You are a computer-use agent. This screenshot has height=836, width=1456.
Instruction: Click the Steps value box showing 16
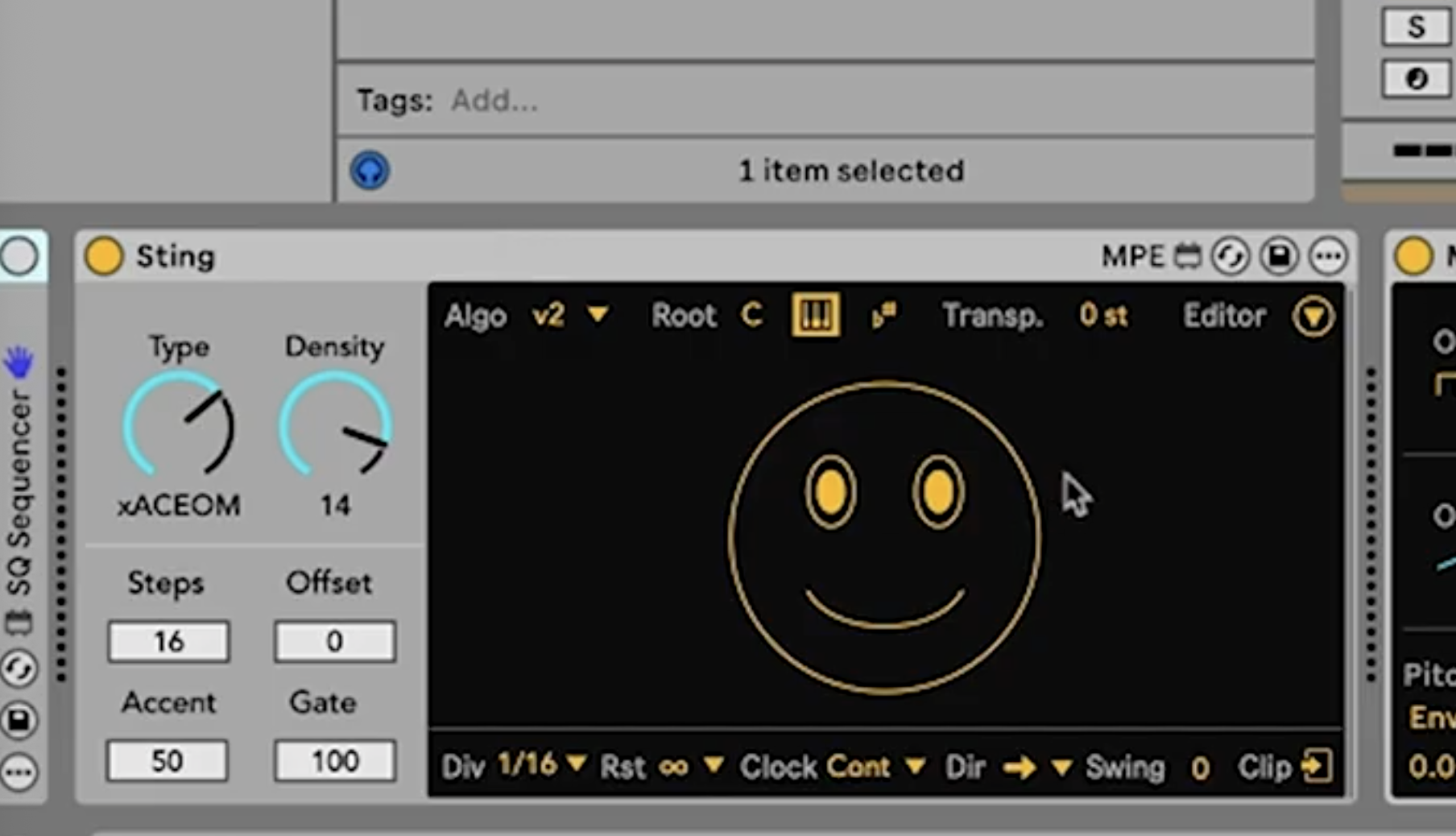(168, 641)
